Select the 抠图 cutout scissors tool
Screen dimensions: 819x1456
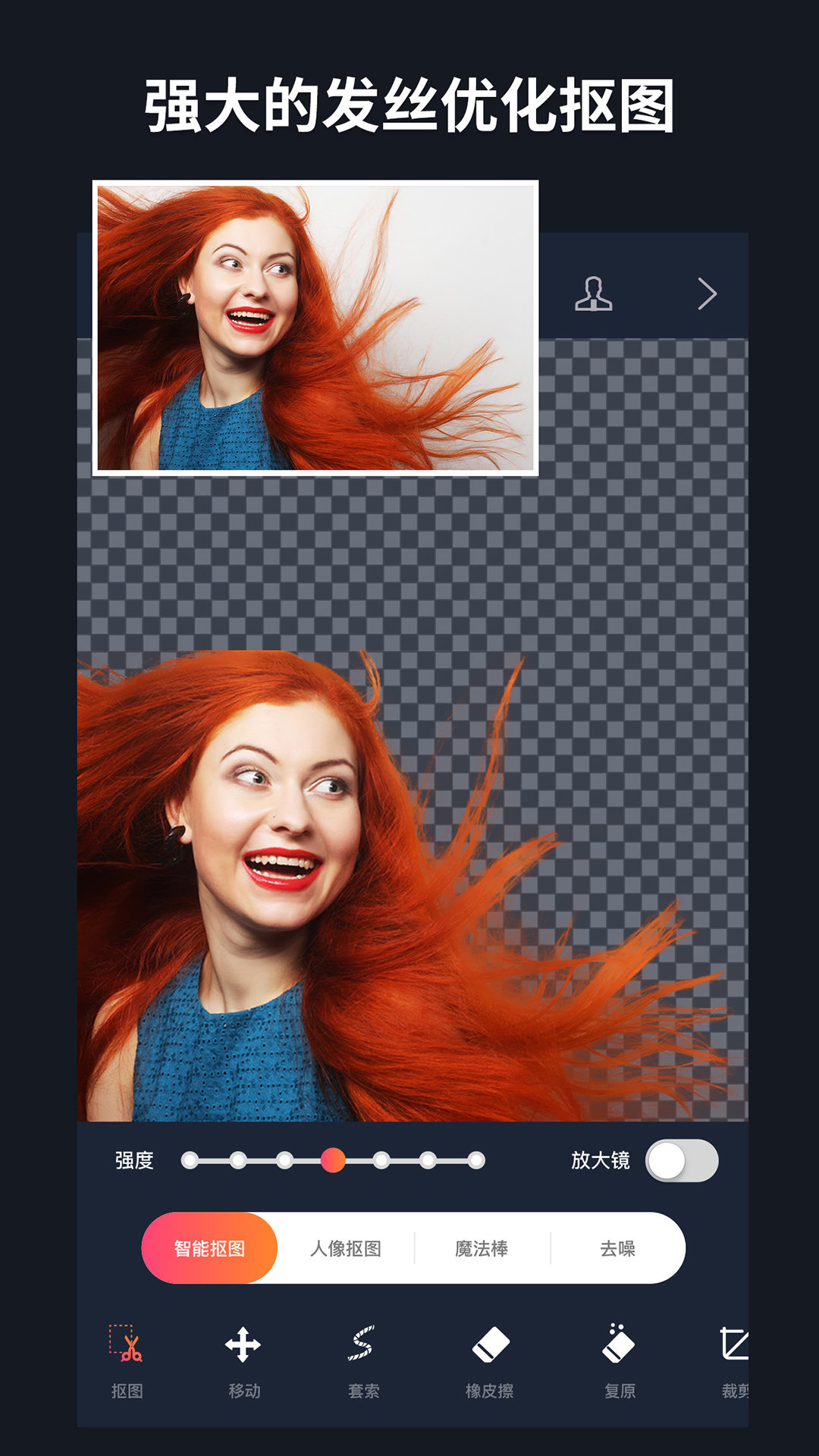(127, 1359)
